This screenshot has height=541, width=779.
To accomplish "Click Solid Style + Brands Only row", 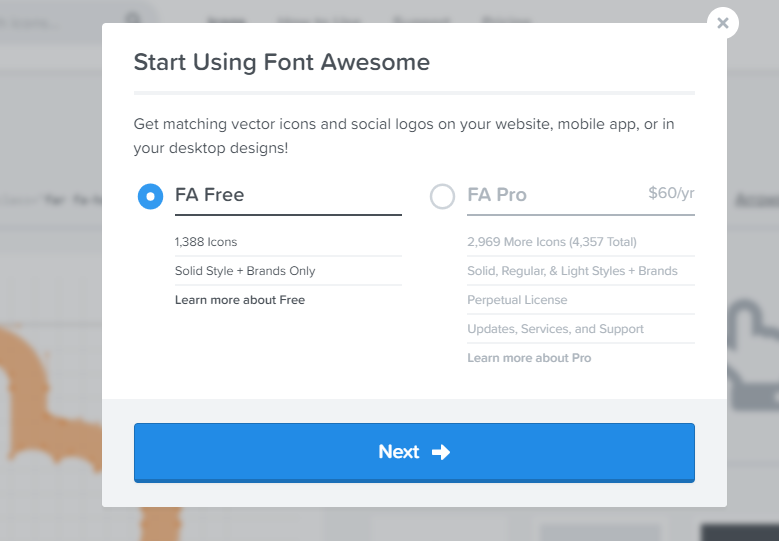I will (x=288, y=271).
